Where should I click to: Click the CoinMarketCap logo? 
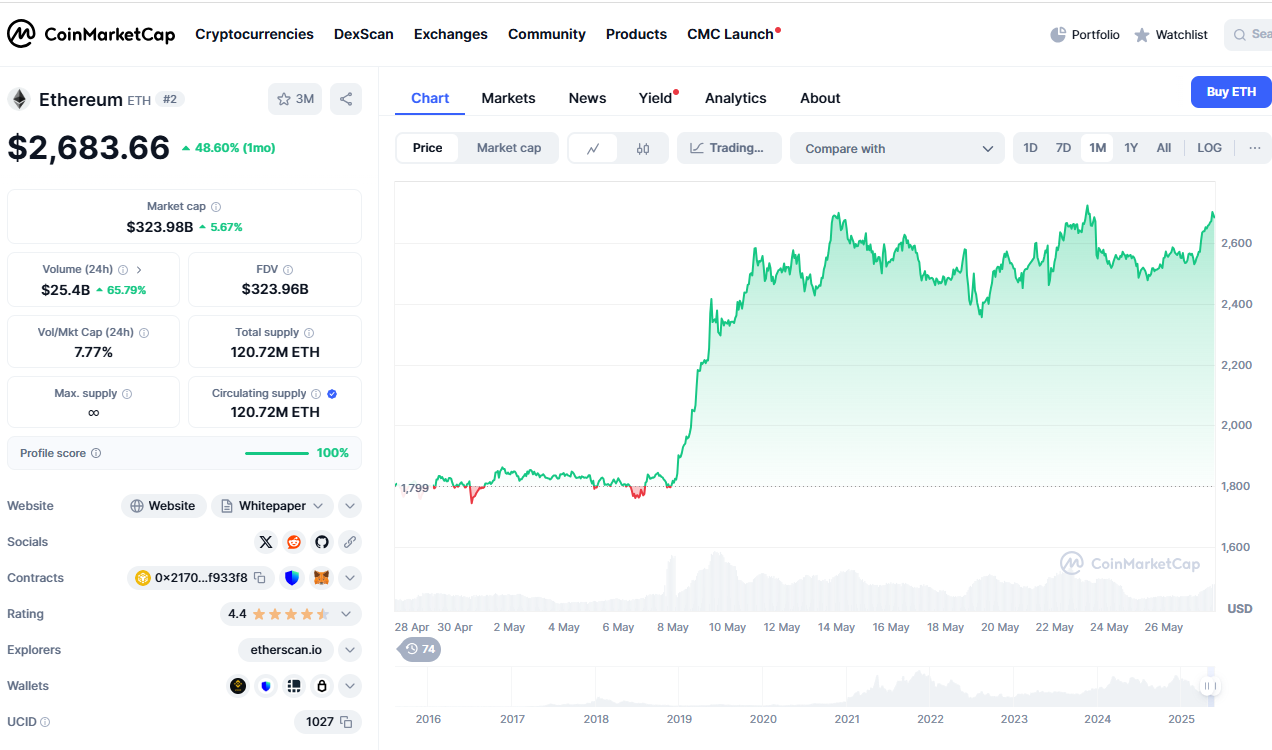point(91,34)
